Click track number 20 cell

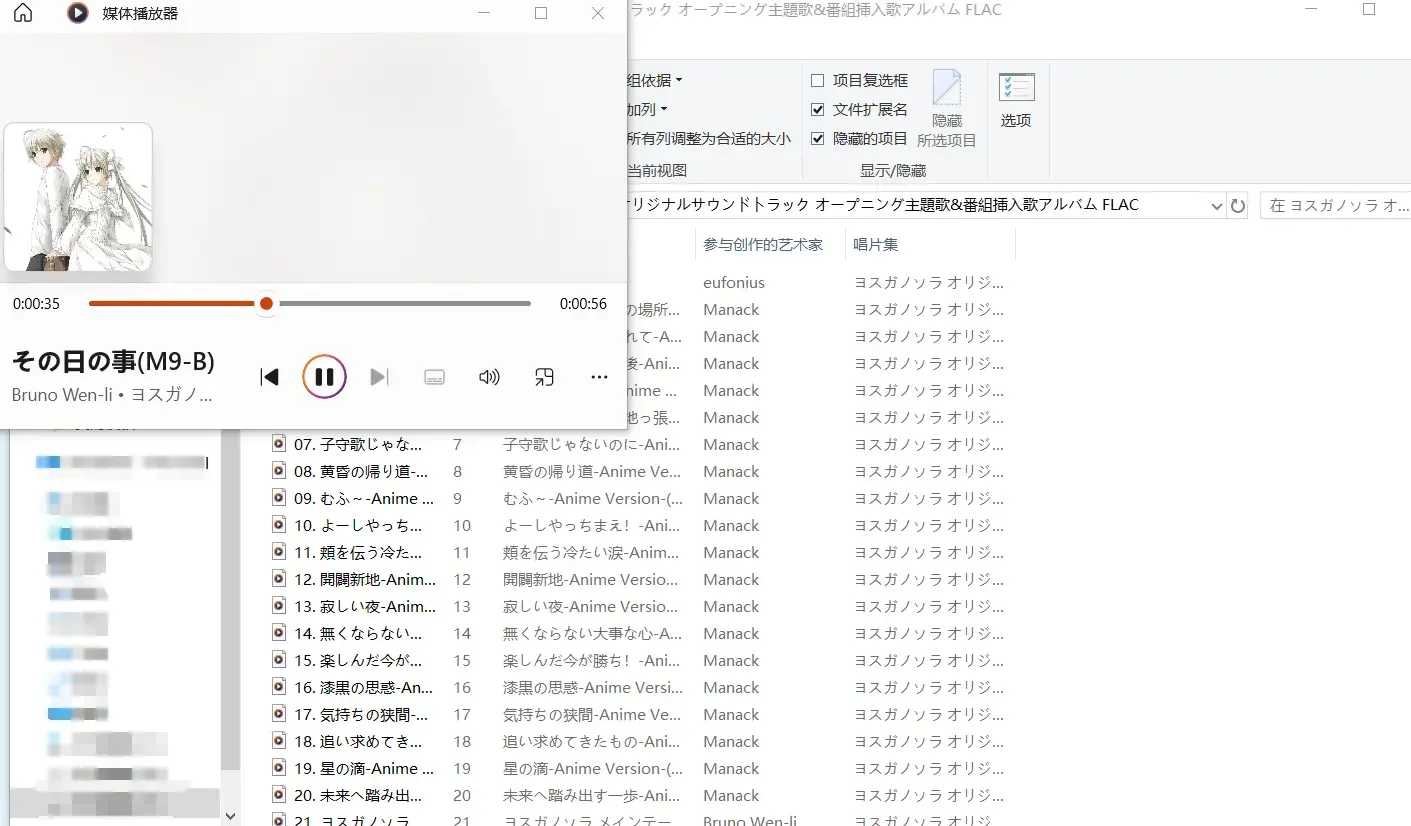coord(462,795)
